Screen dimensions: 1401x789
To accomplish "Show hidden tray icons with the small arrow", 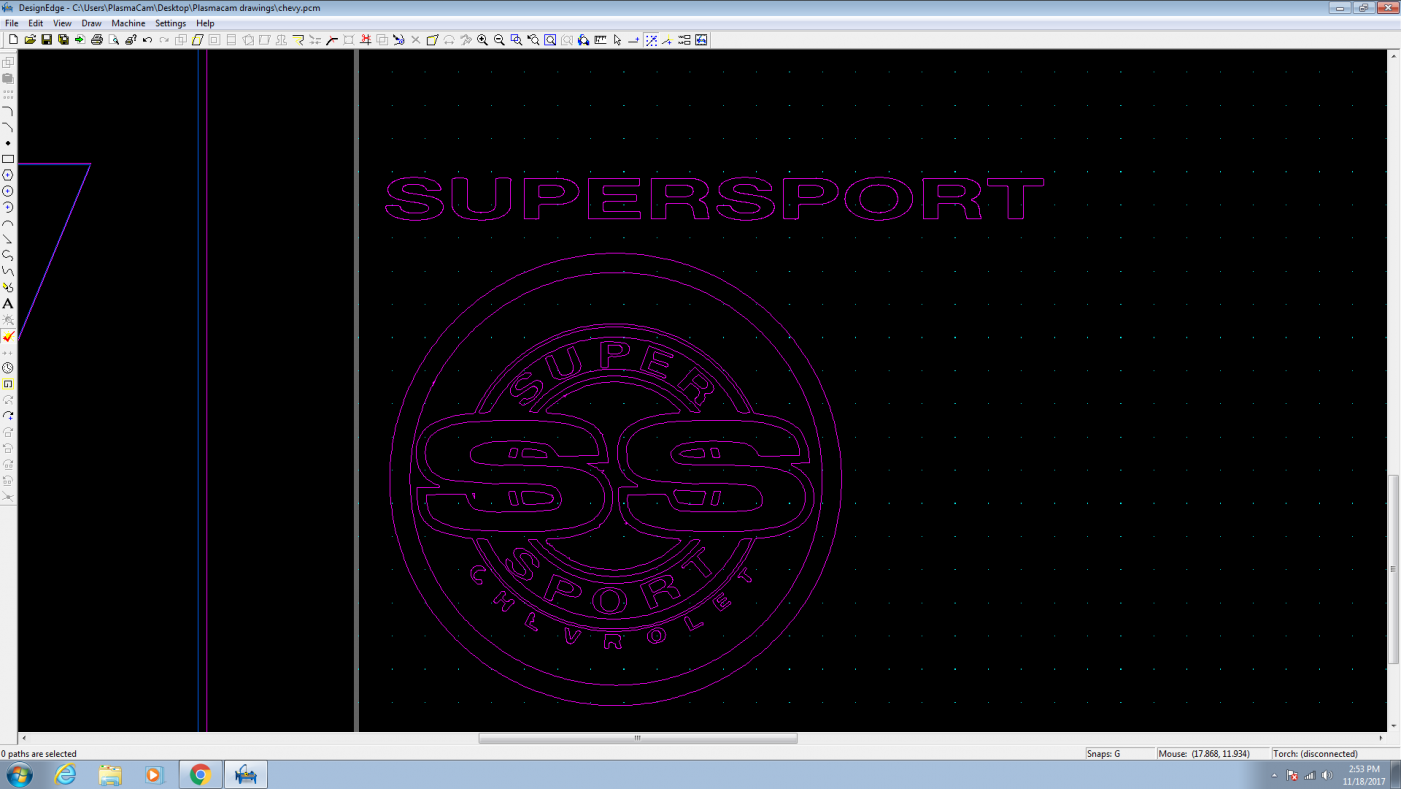I will coord(1274,775).
